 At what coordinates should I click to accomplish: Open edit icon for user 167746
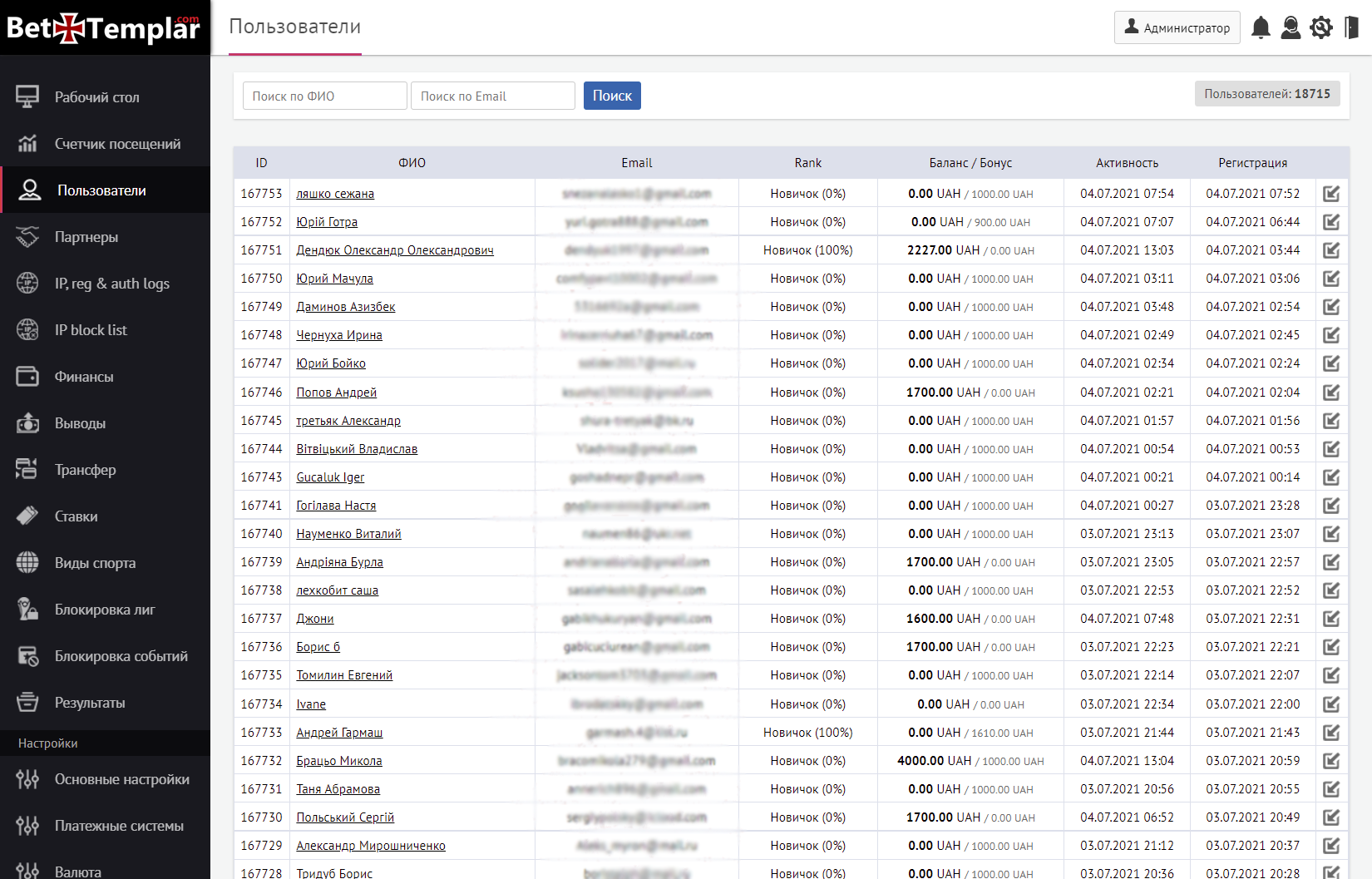click(x=1331, y=393)
